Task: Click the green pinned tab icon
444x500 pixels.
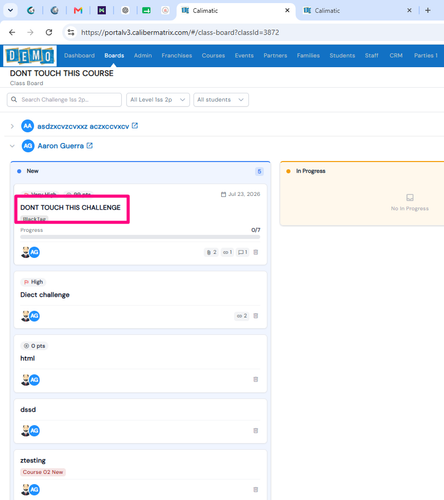Action: [x=146, y=11]
